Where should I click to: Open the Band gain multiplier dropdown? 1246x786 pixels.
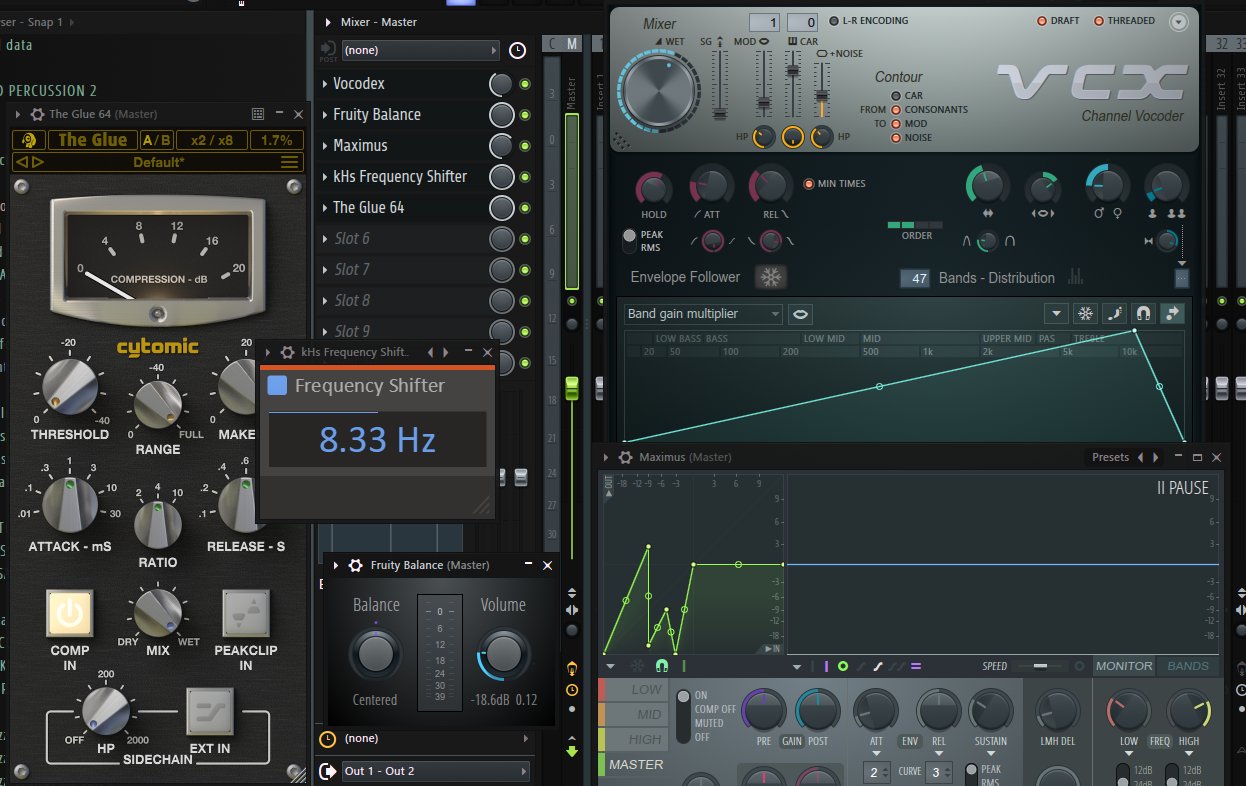coord(703,314)
